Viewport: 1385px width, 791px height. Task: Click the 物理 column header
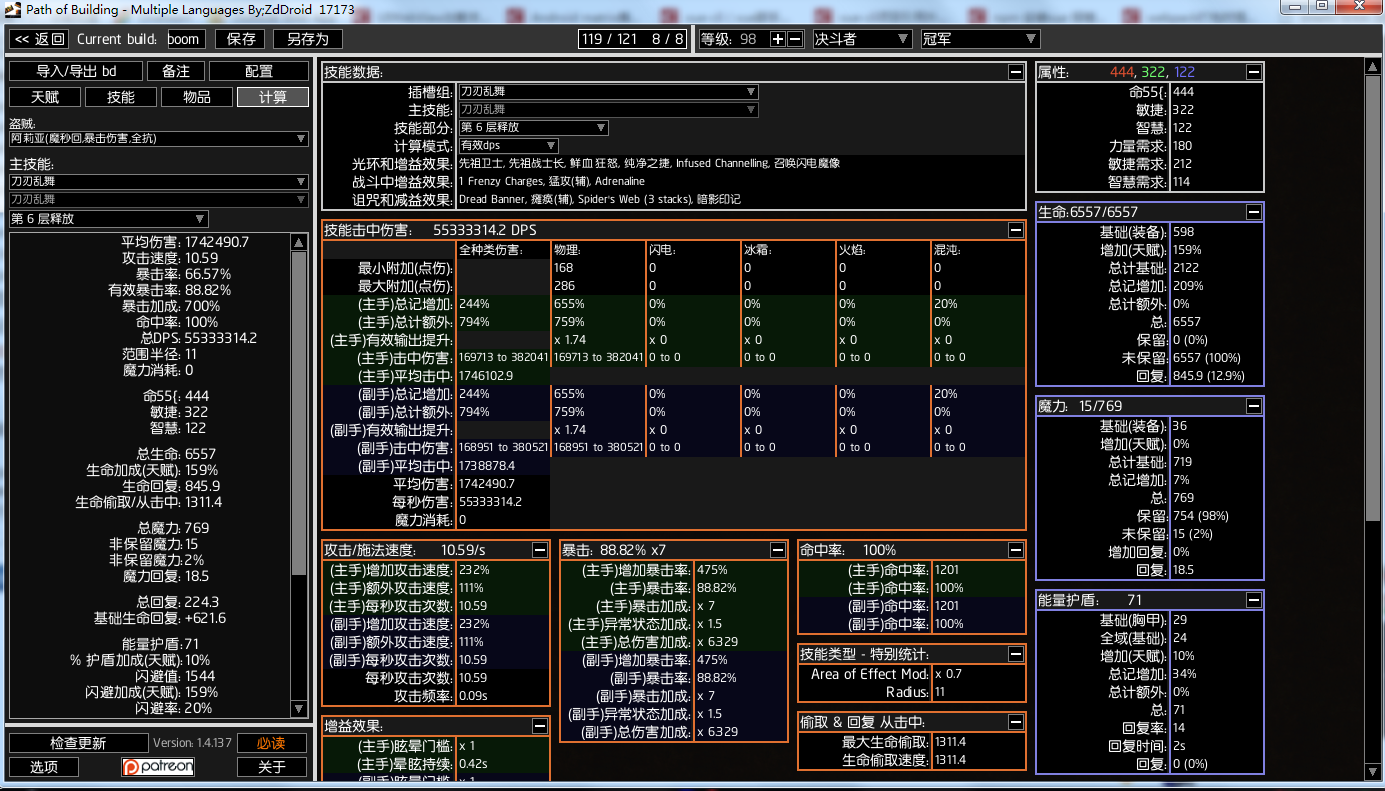pos(568,250)
